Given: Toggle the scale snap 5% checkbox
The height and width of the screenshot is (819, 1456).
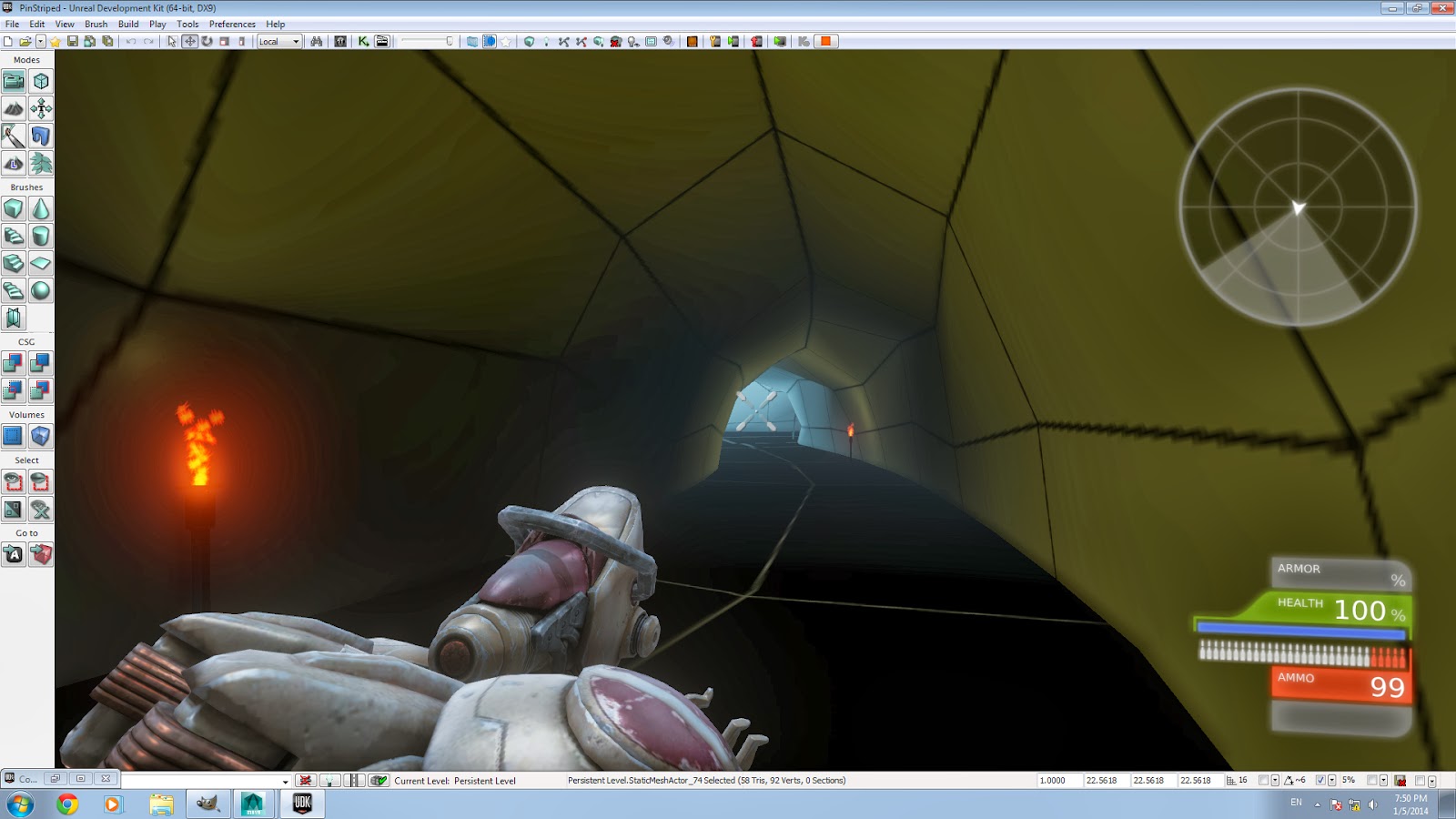Looking at the screenshot, I should coord(1371,781).
